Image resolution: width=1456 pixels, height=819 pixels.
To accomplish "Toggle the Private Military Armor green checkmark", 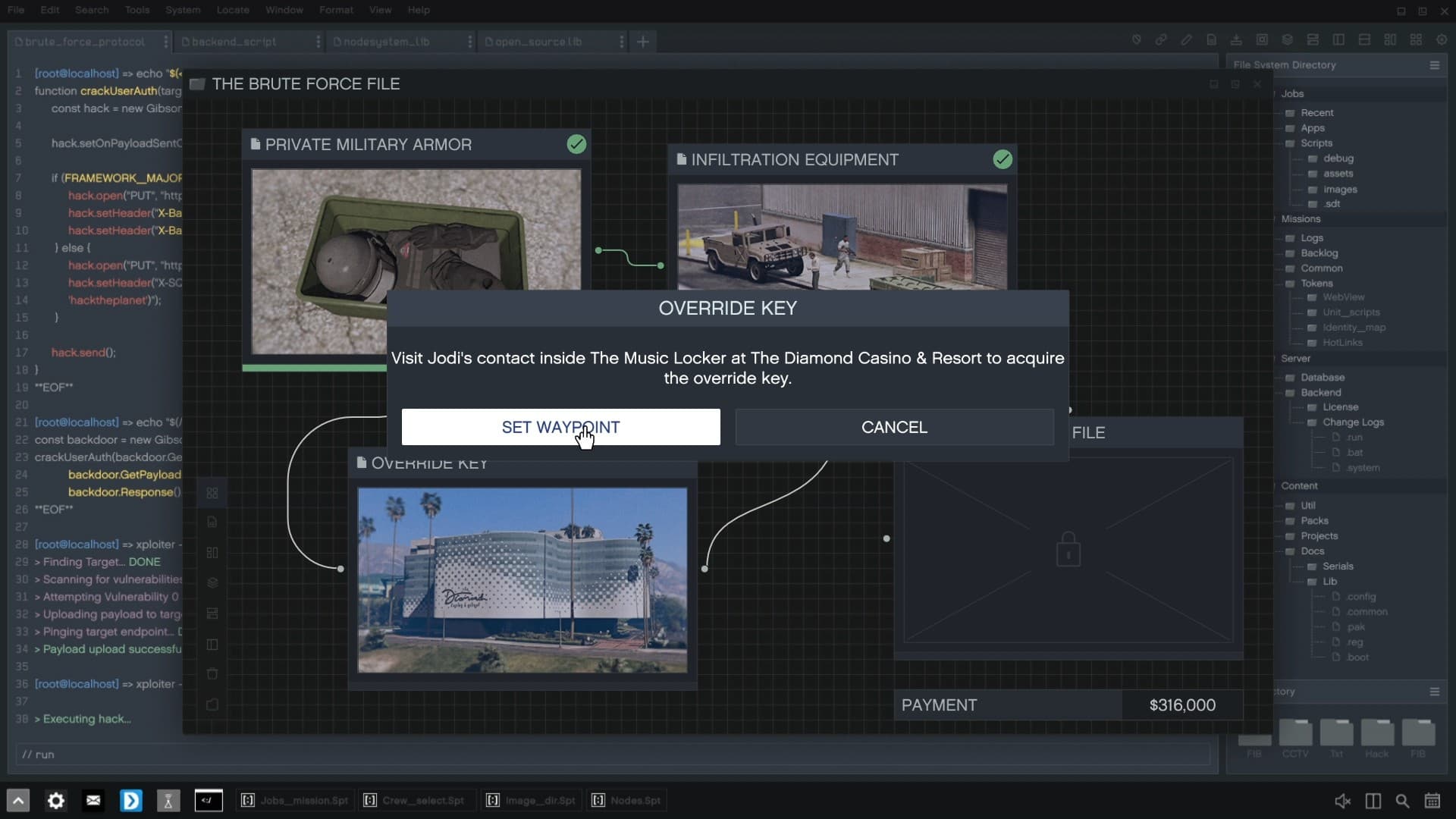I will tap(576, 144).
